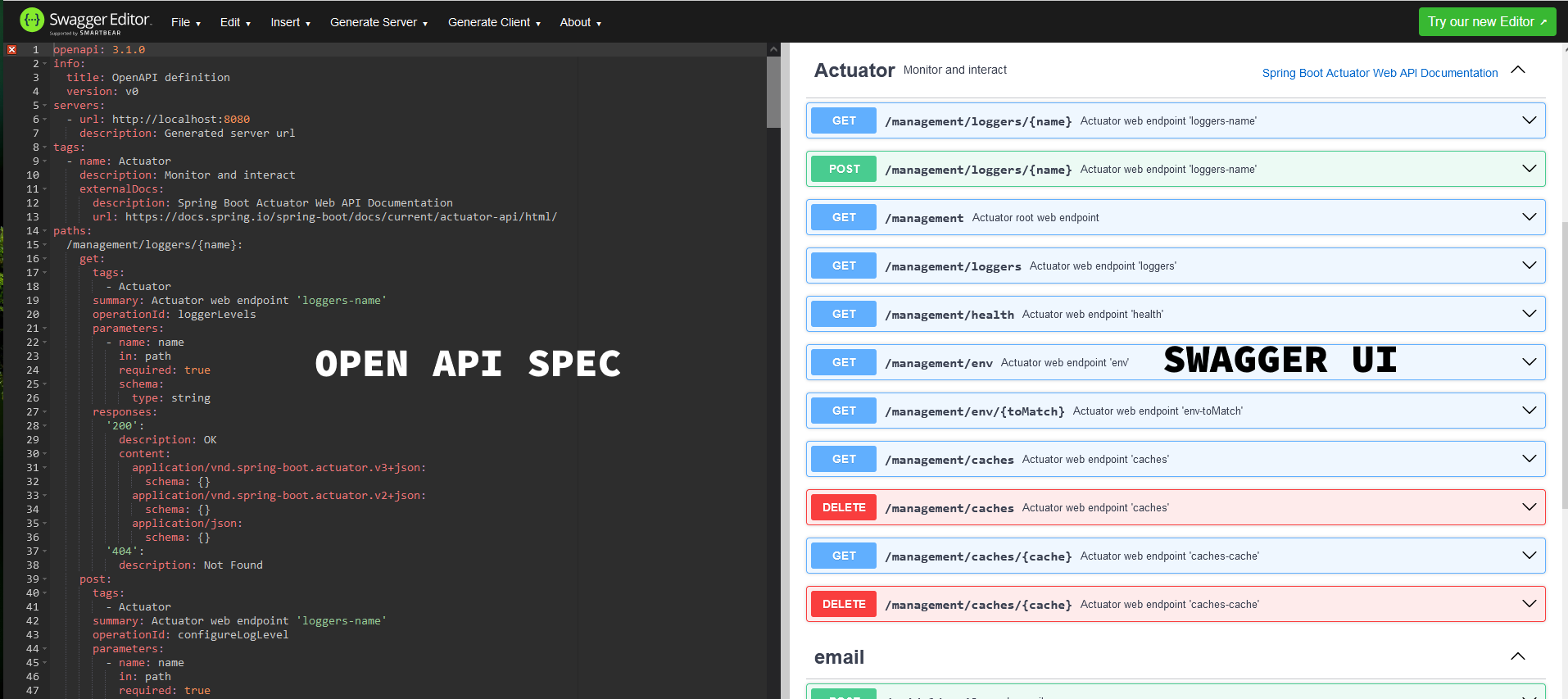Click the editor vertical scrollbar thumb

click(x=773, y=92)
